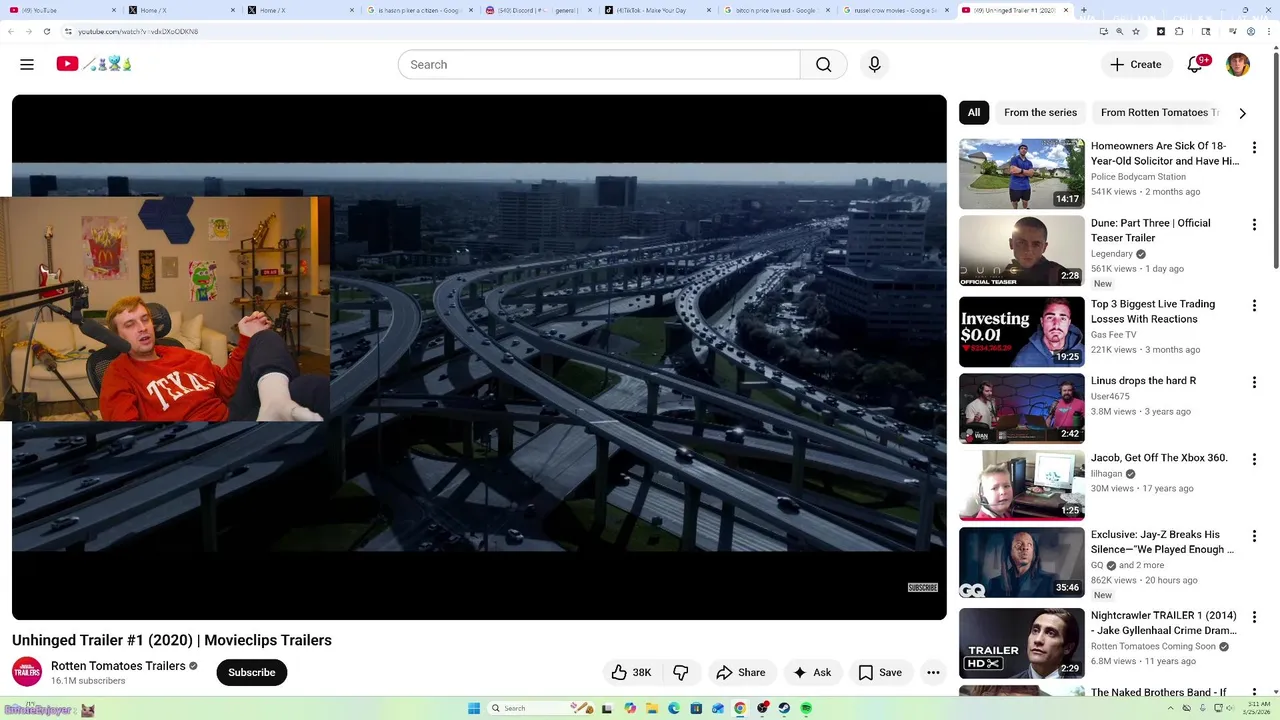Open Dune Part Three teaser thumbnail

(x=1021, y=251)
